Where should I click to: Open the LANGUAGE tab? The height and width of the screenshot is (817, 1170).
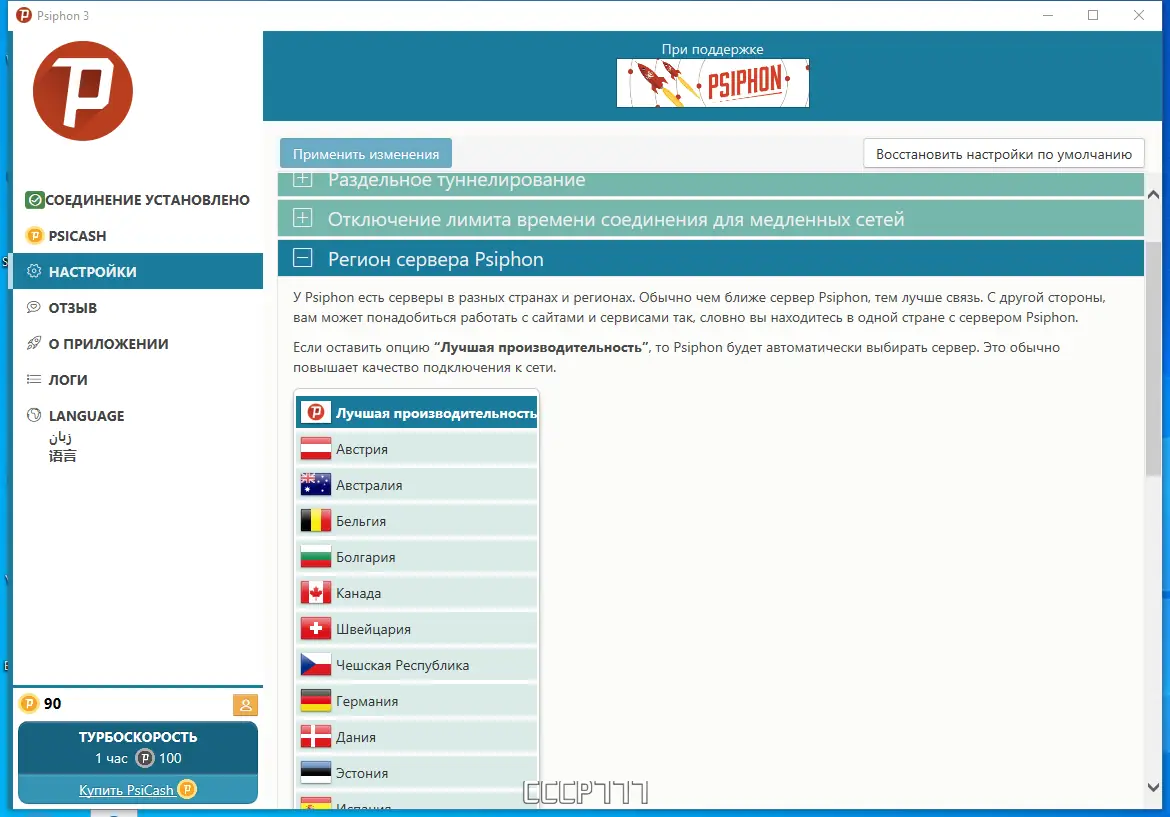138,433
